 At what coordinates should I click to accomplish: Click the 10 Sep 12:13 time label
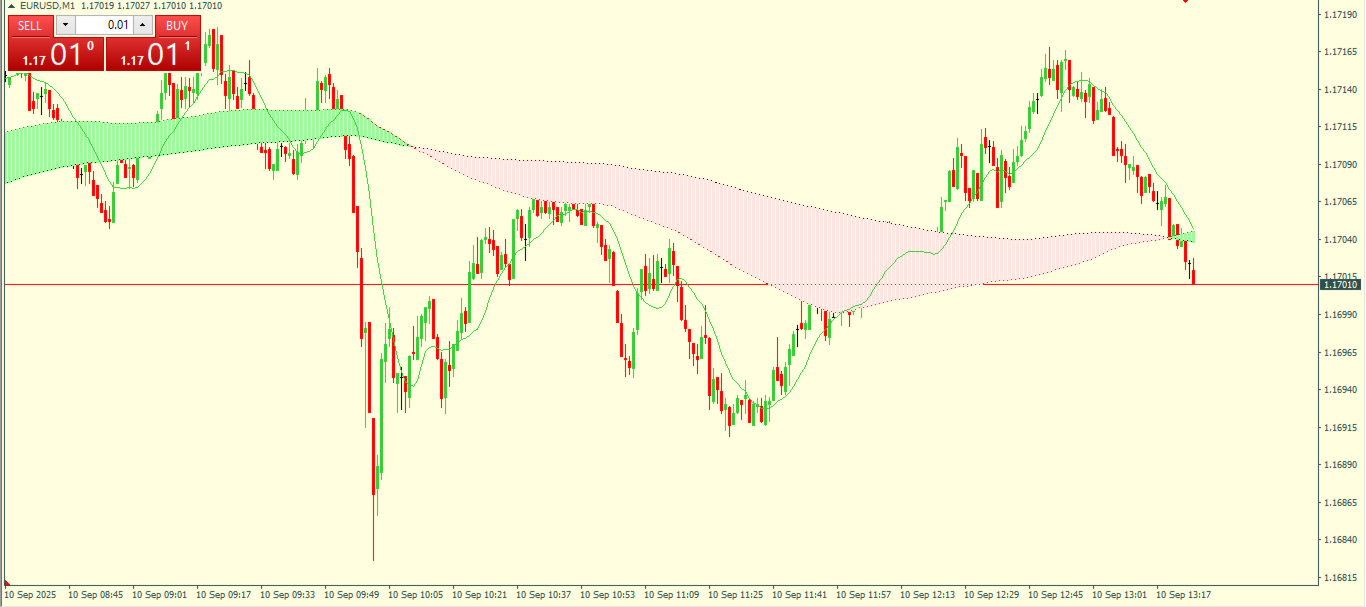tap(928, 595)
